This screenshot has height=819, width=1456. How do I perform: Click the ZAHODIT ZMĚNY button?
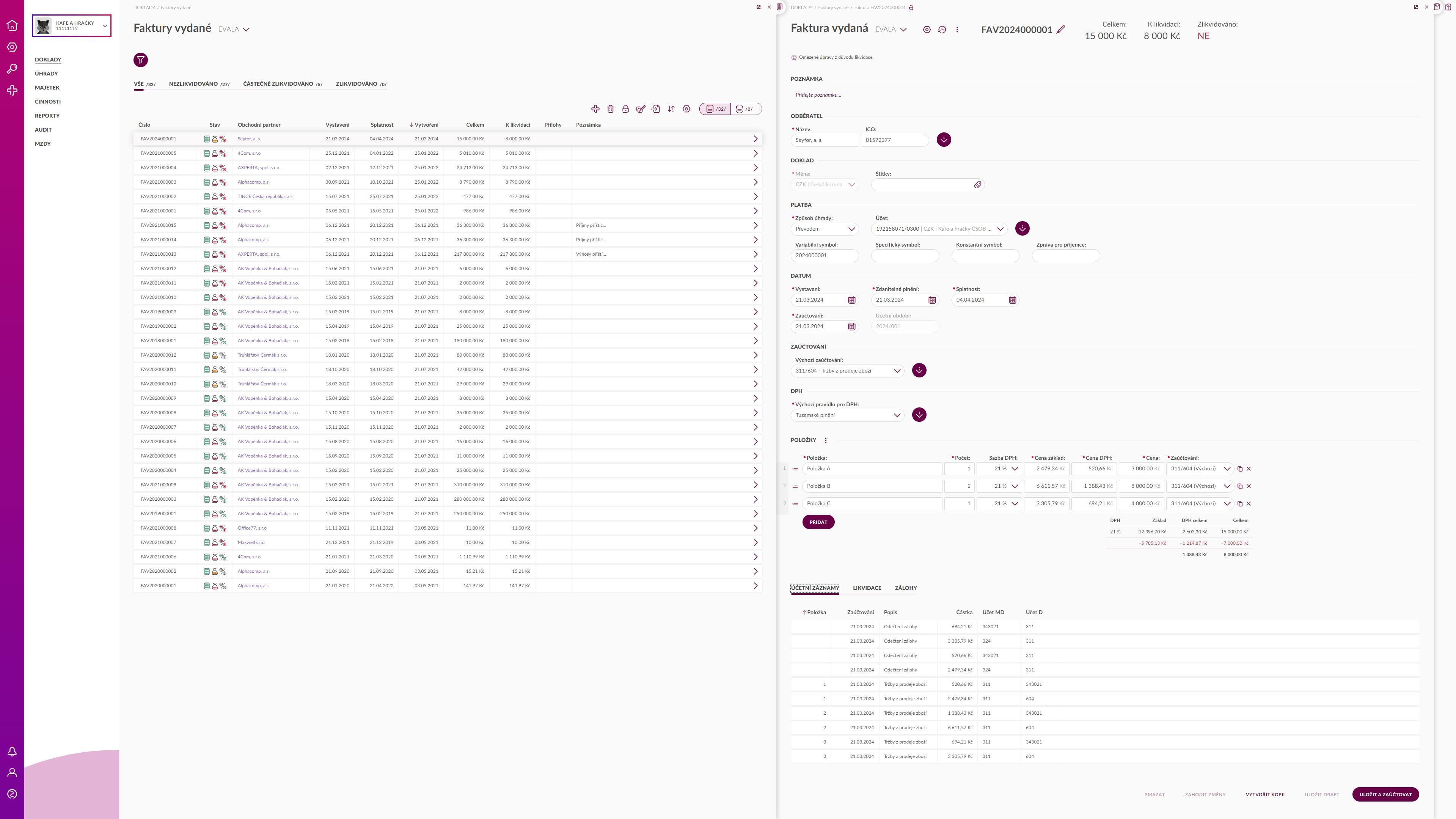[1205, 795]
